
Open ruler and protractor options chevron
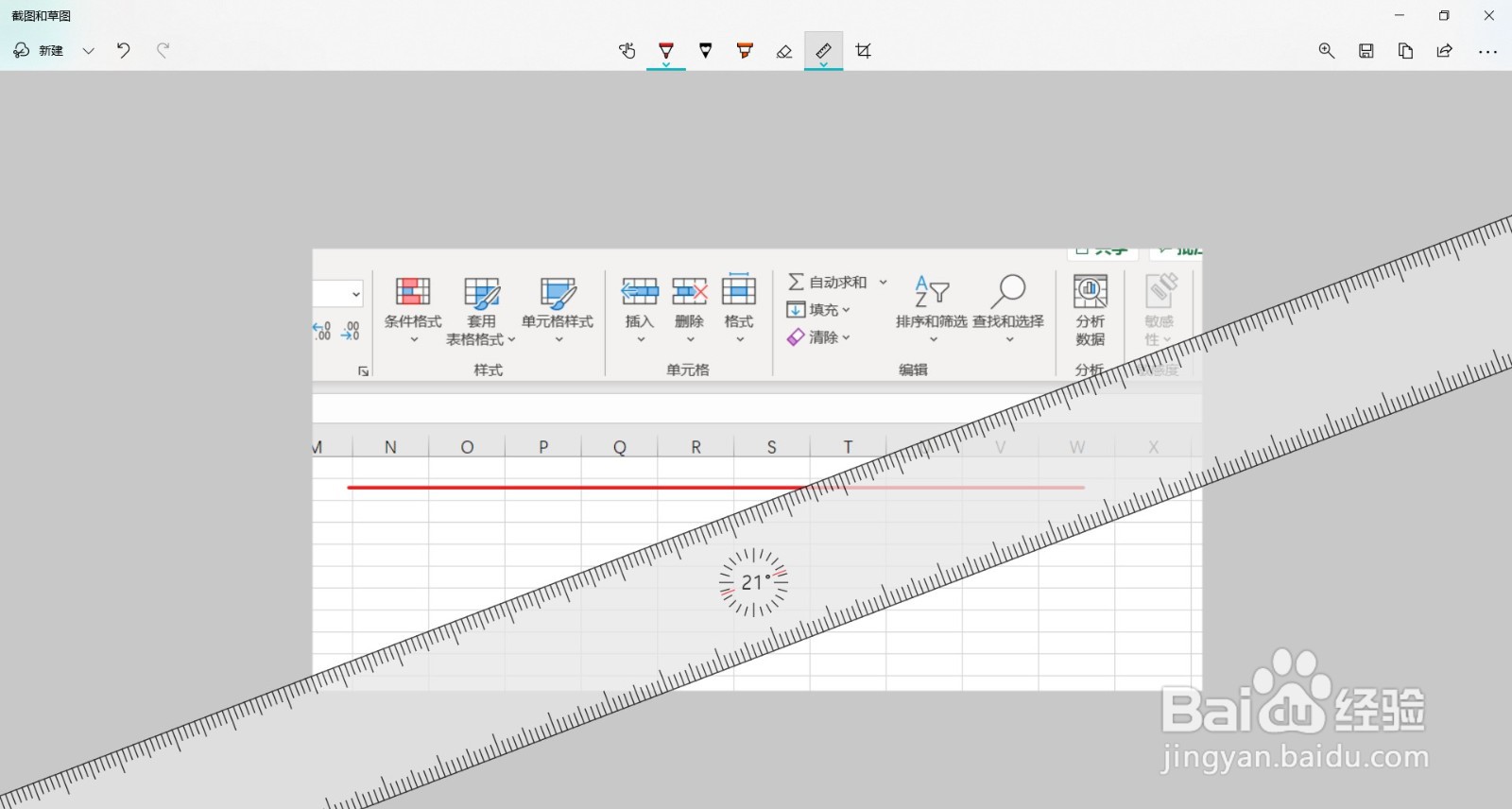[824, 64]
